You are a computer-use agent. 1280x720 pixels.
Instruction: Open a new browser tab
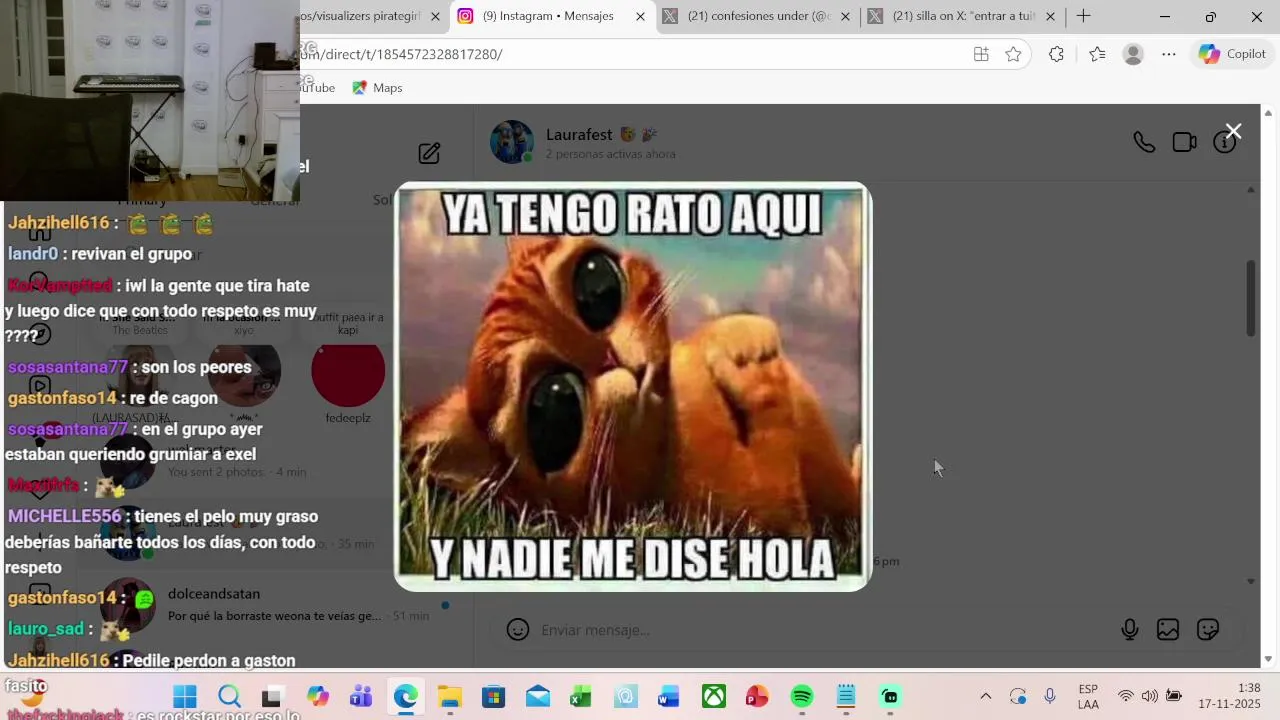[1083, 16]
